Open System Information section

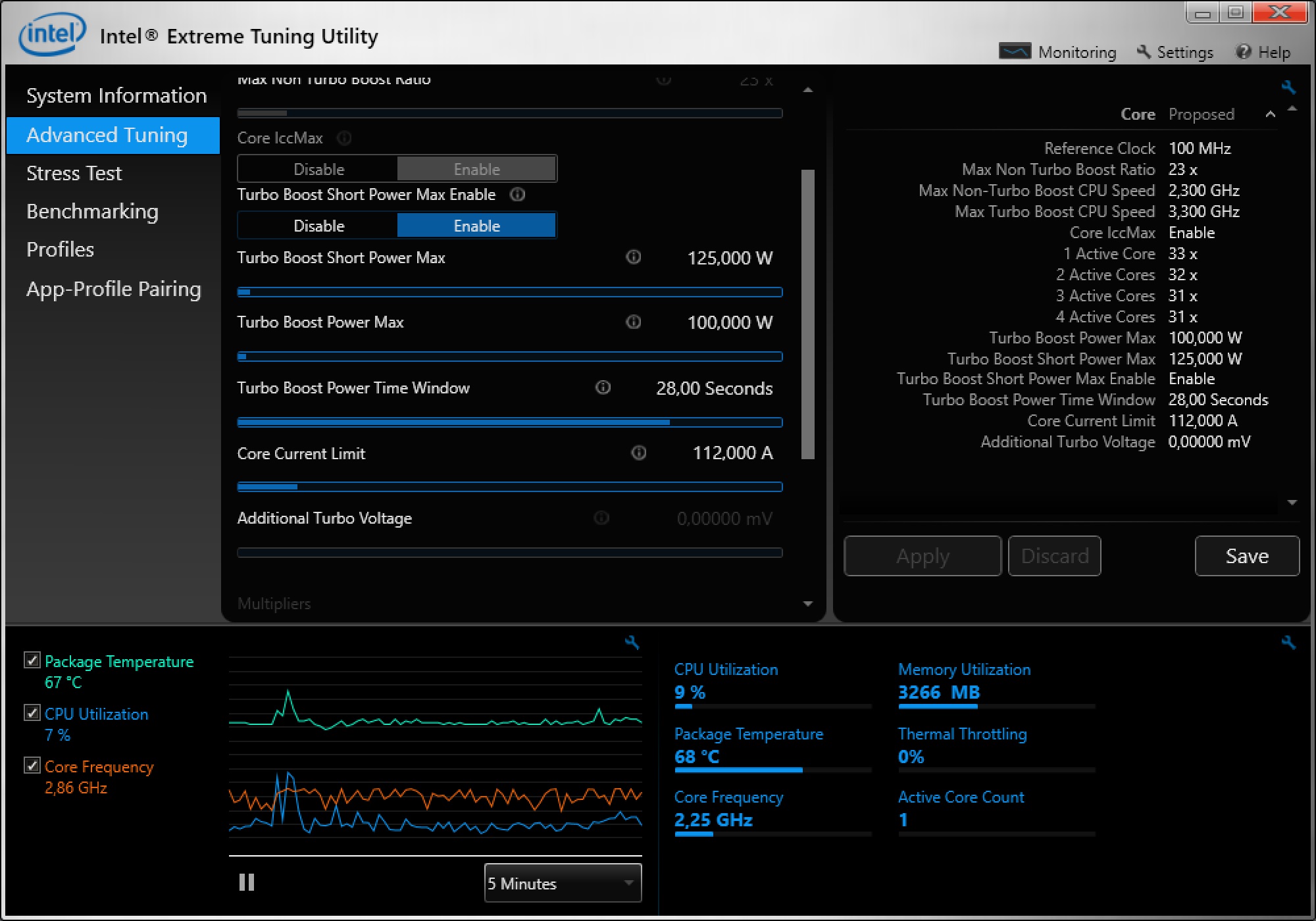coord(116,95)
